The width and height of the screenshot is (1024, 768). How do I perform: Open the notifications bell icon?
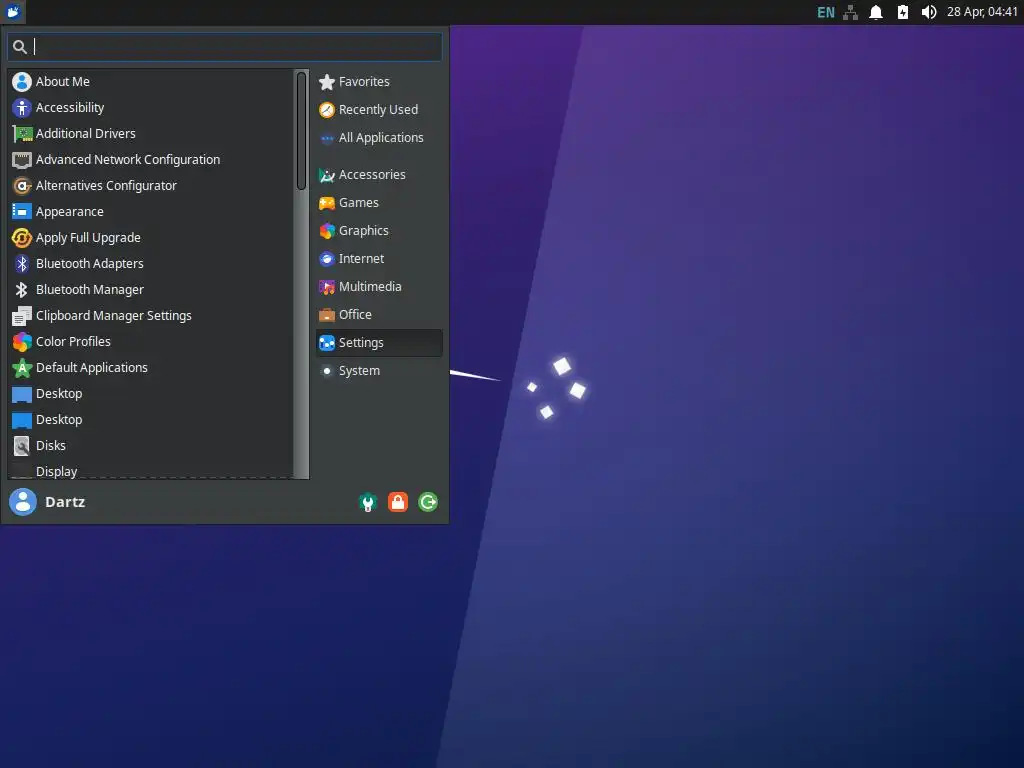(876, 12)
